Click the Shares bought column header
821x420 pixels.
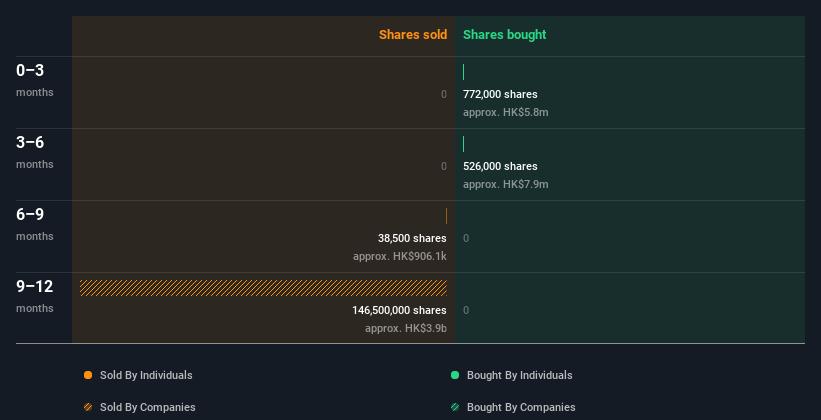(505, 35)
